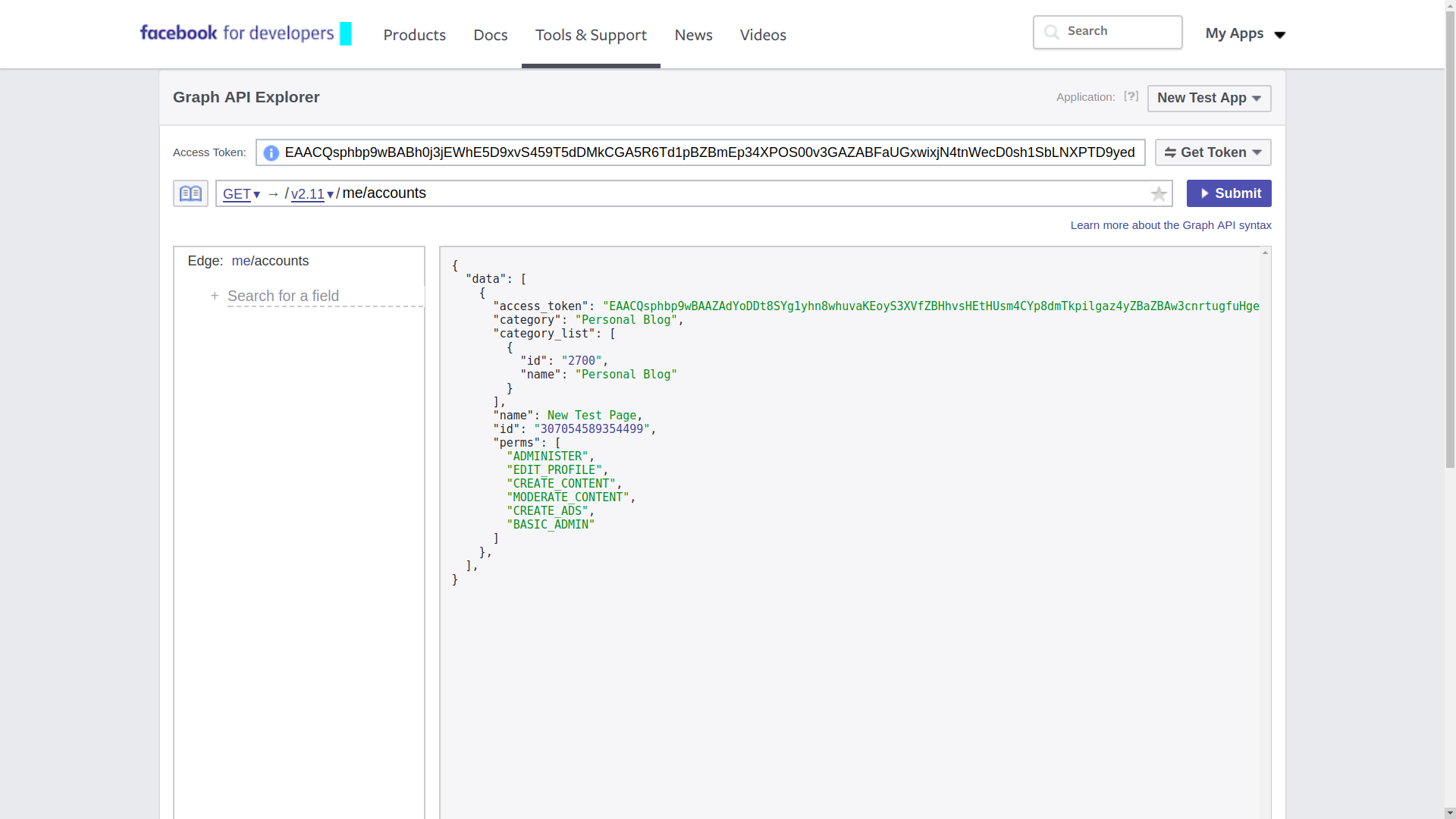1456x819 pixels.
Task: Click the "CREATE_ADS" permission value
Action: pos(547,511)
